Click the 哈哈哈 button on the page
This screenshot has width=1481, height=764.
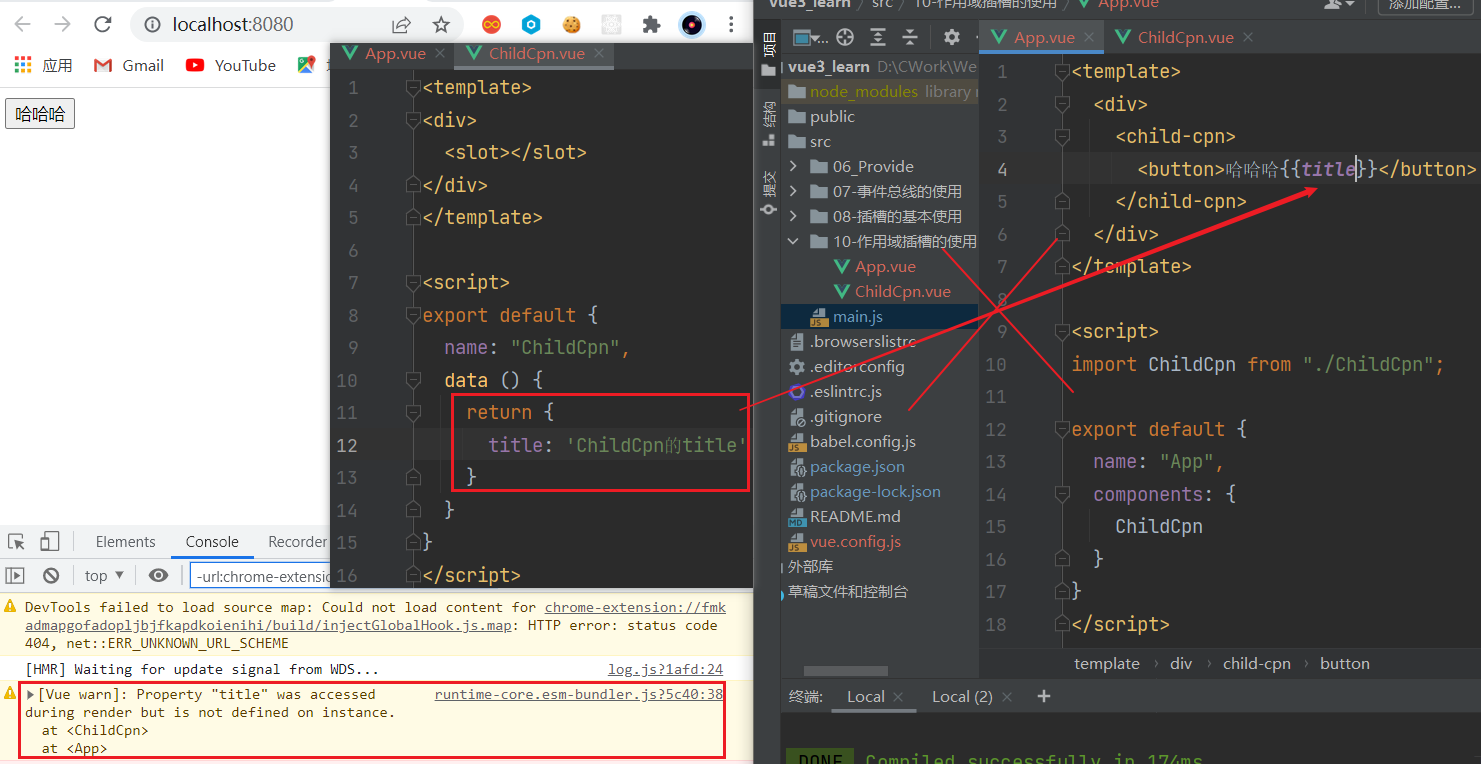tap(40, 114)
